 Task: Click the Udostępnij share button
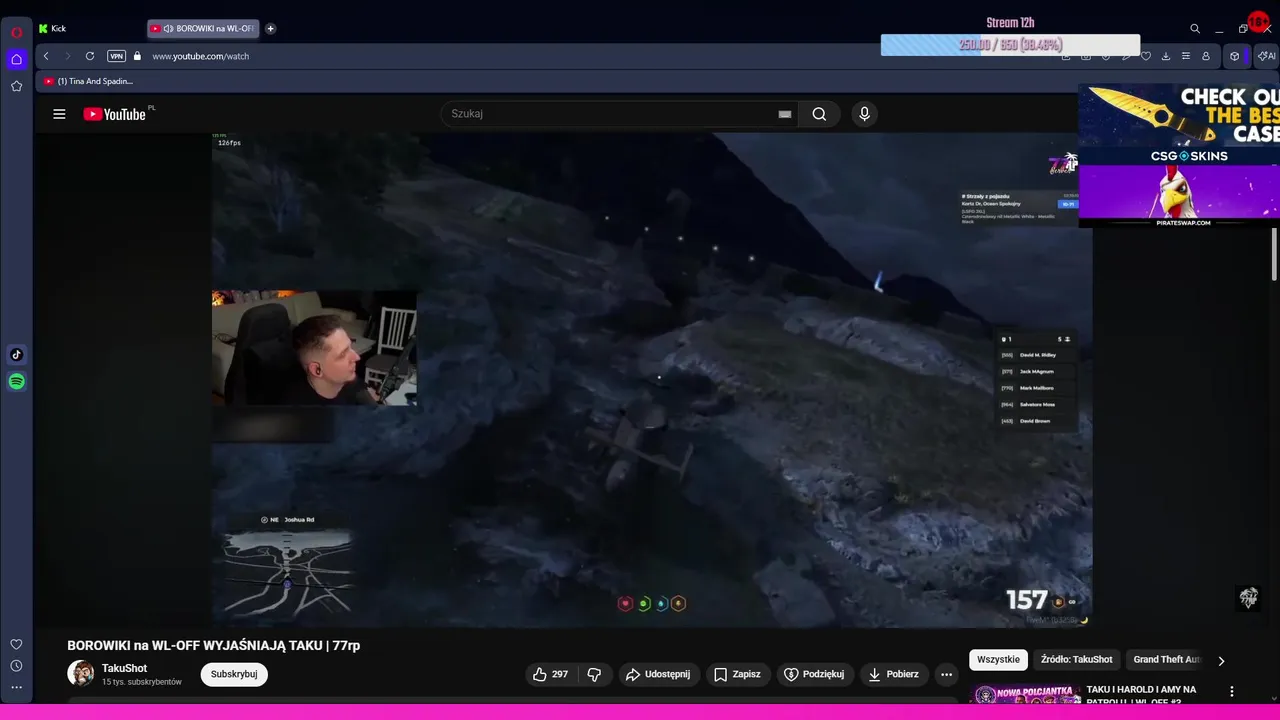tap(658, 674)
